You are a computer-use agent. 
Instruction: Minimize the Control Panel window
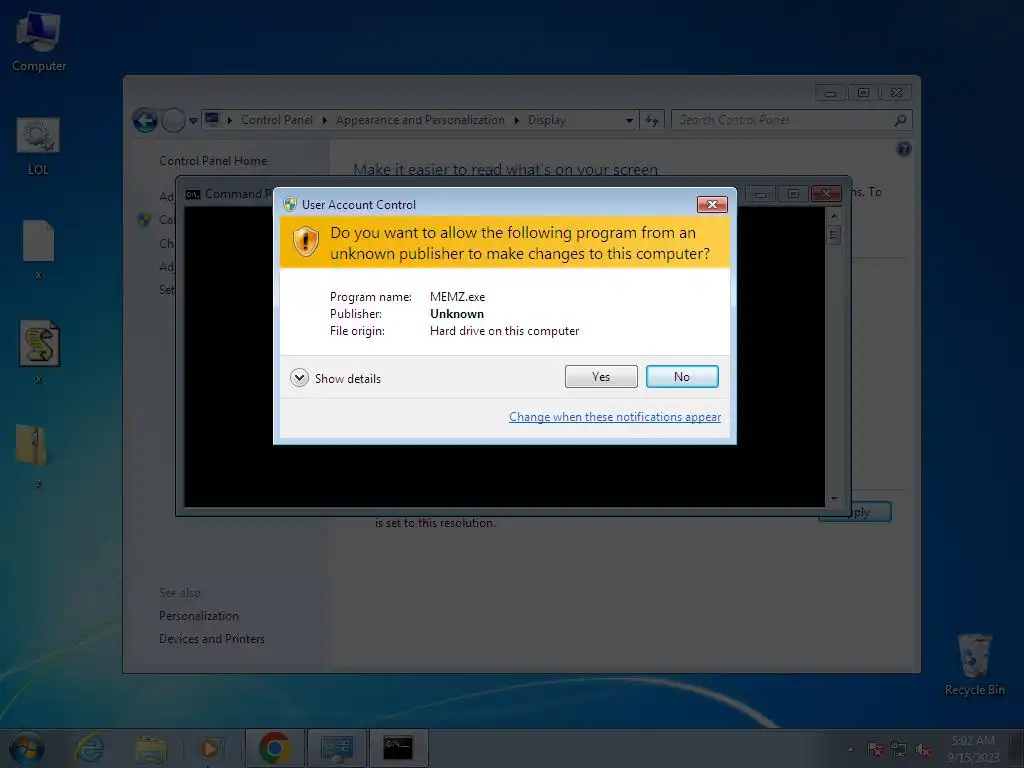click(830, 93)
